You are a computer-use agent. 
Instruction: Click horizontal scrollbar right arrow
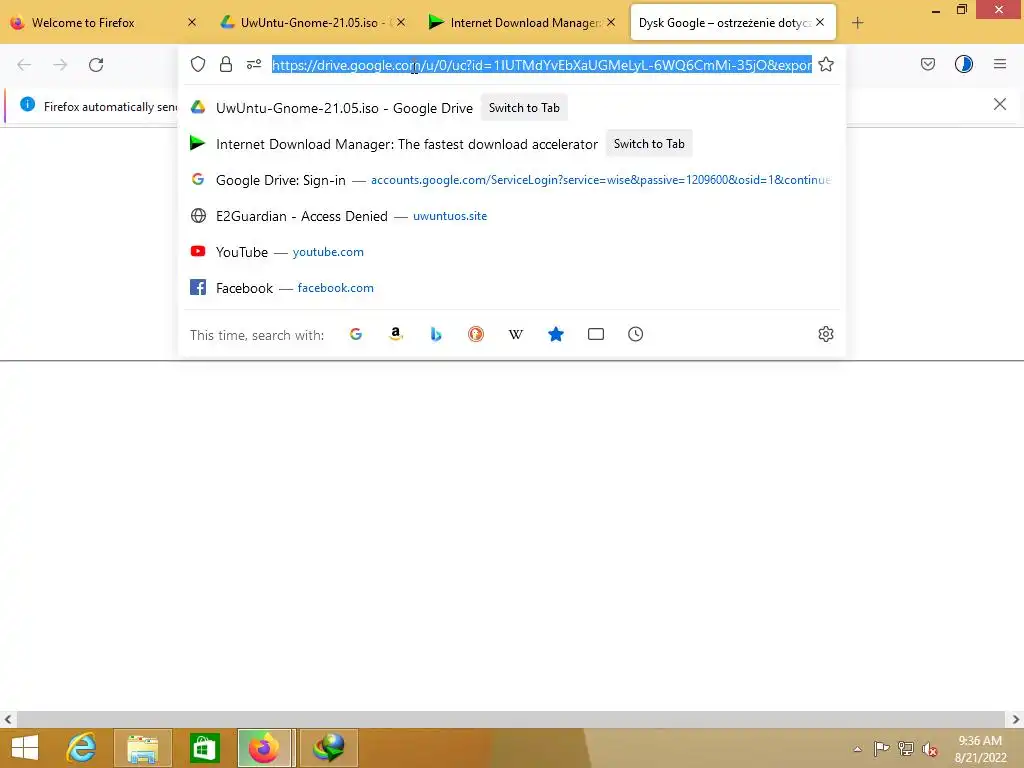point(1016,720)
